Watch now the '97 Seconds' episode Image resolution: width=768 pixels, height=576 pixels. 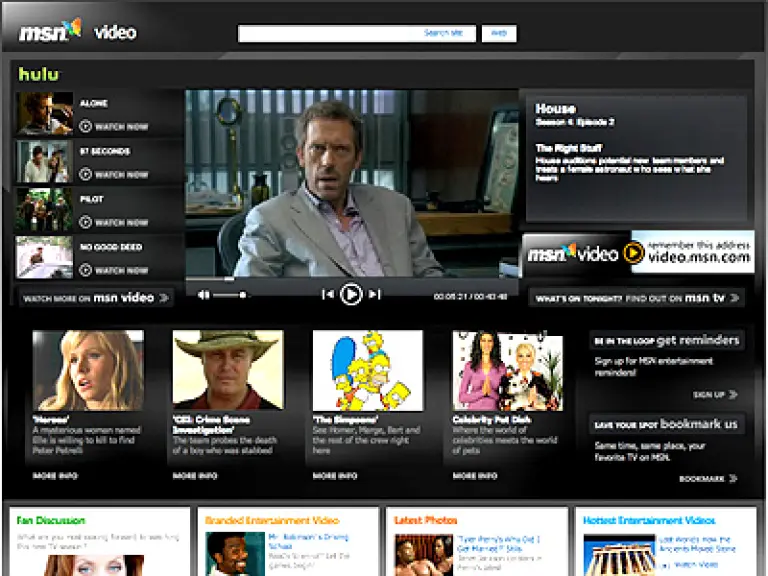114,175
